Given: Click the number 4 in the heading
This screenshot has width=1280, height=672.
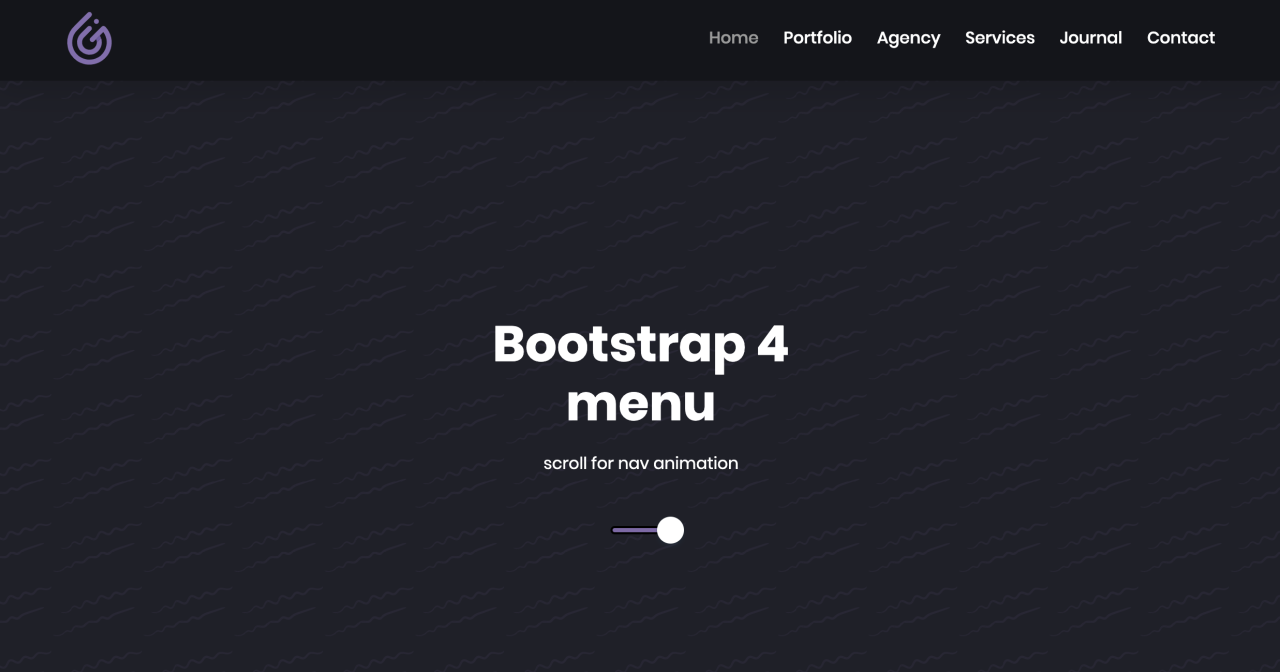Looking at the screenshot, I should coord(772,344).
